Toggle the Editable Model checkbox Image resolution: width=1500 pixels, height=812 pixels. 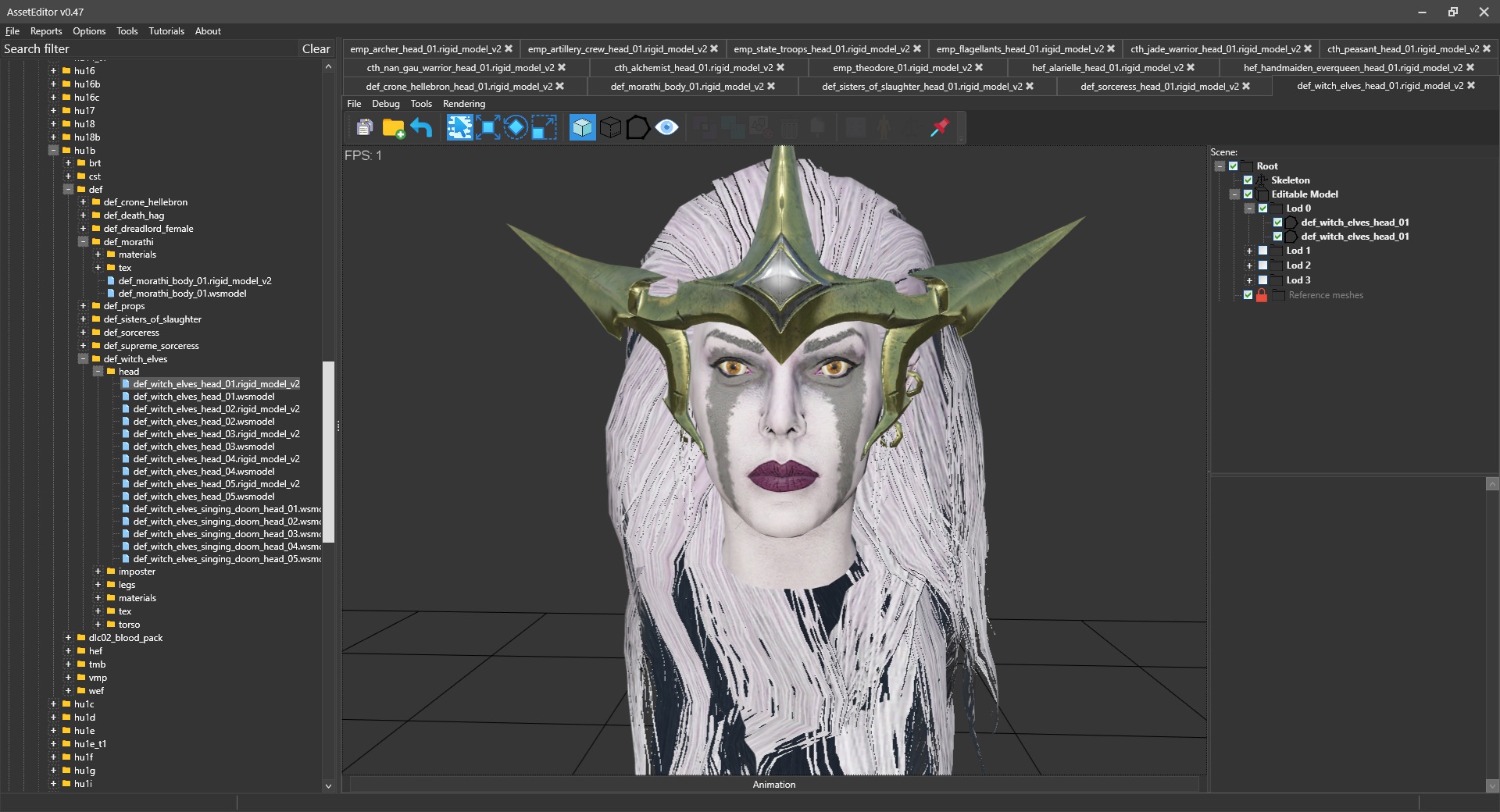1248,194
